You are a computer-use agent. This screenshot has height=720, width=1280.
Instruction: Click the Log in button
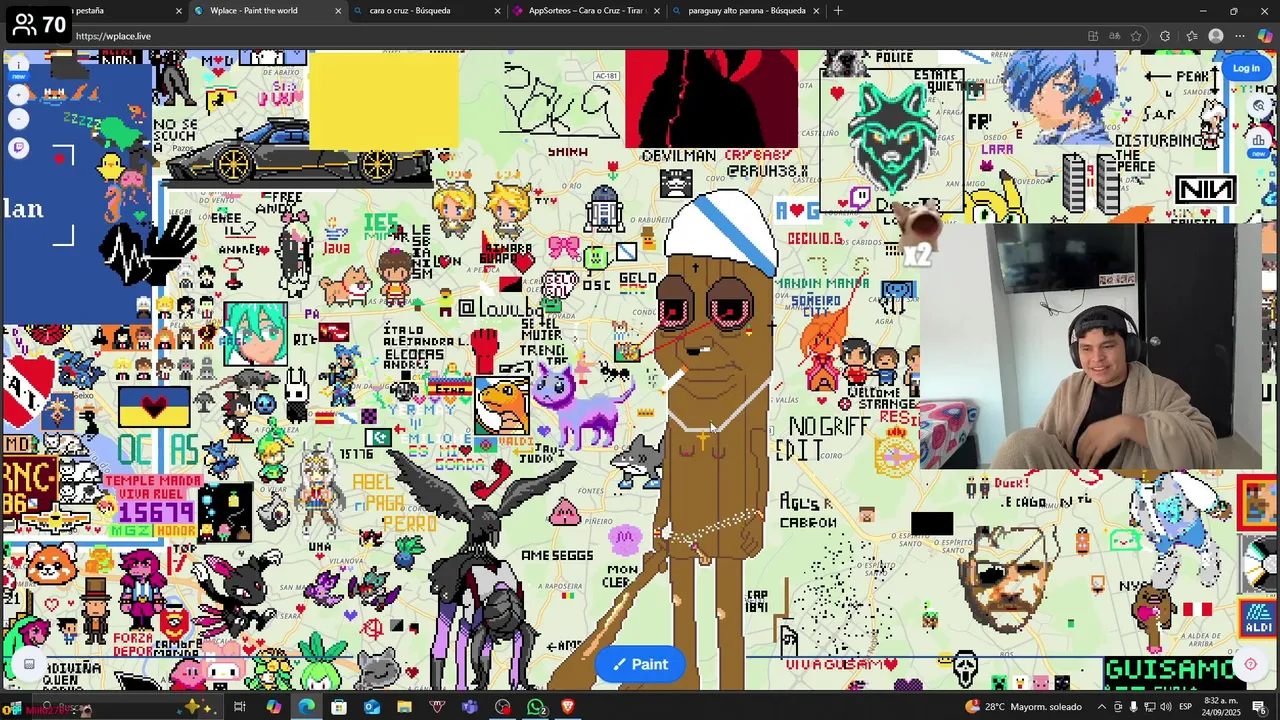point(1246,68)
